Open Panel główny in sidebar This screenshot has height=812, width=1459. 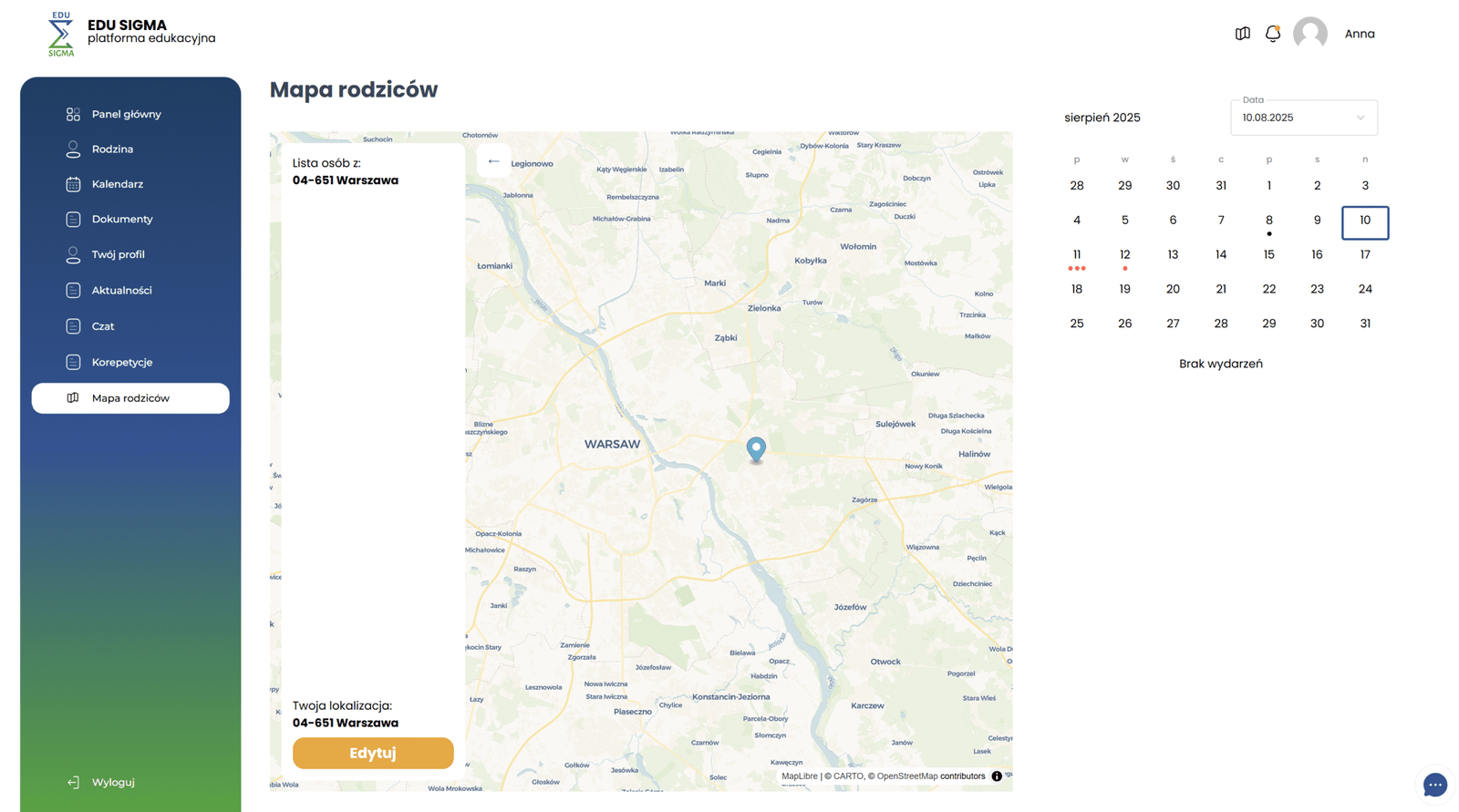[126, 114]
